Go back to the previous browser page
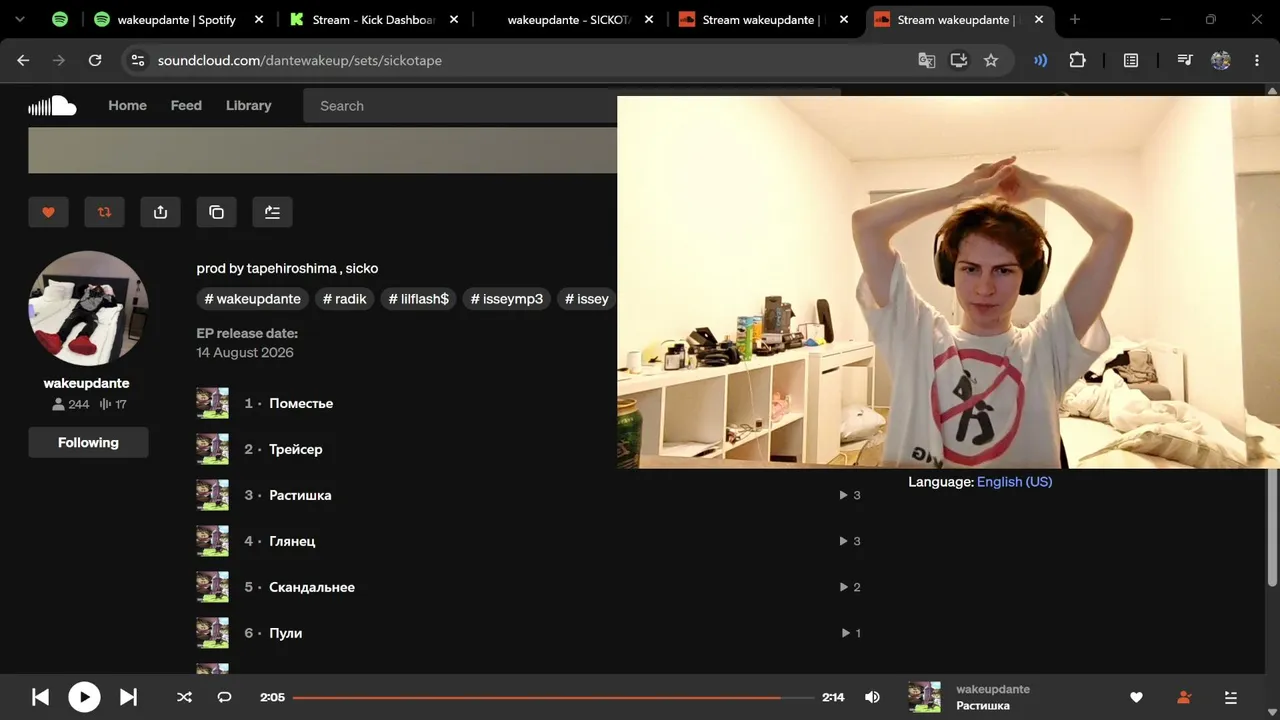Image resolution: width=1280 pixels, height=720 pixels. coord(23,60)
